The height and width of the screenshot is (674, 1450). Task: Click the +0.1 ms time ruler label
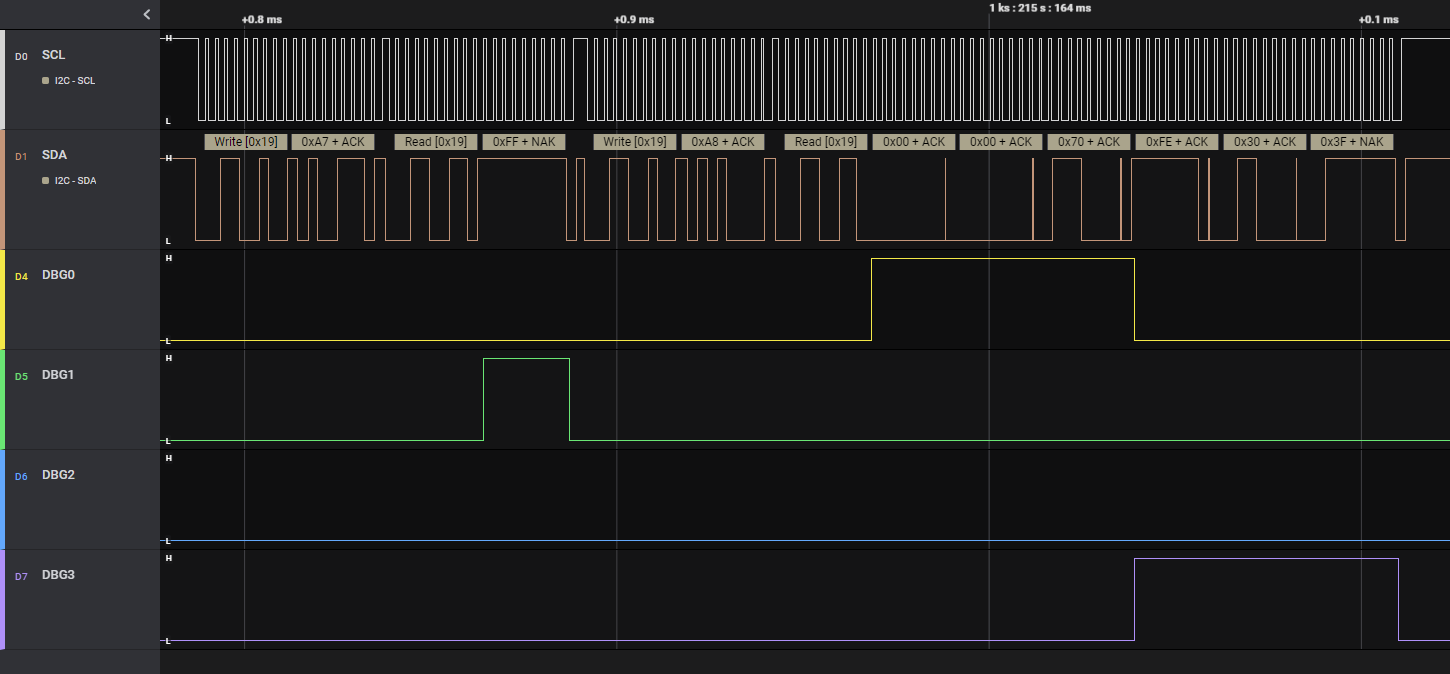[x=1378, y=20]
